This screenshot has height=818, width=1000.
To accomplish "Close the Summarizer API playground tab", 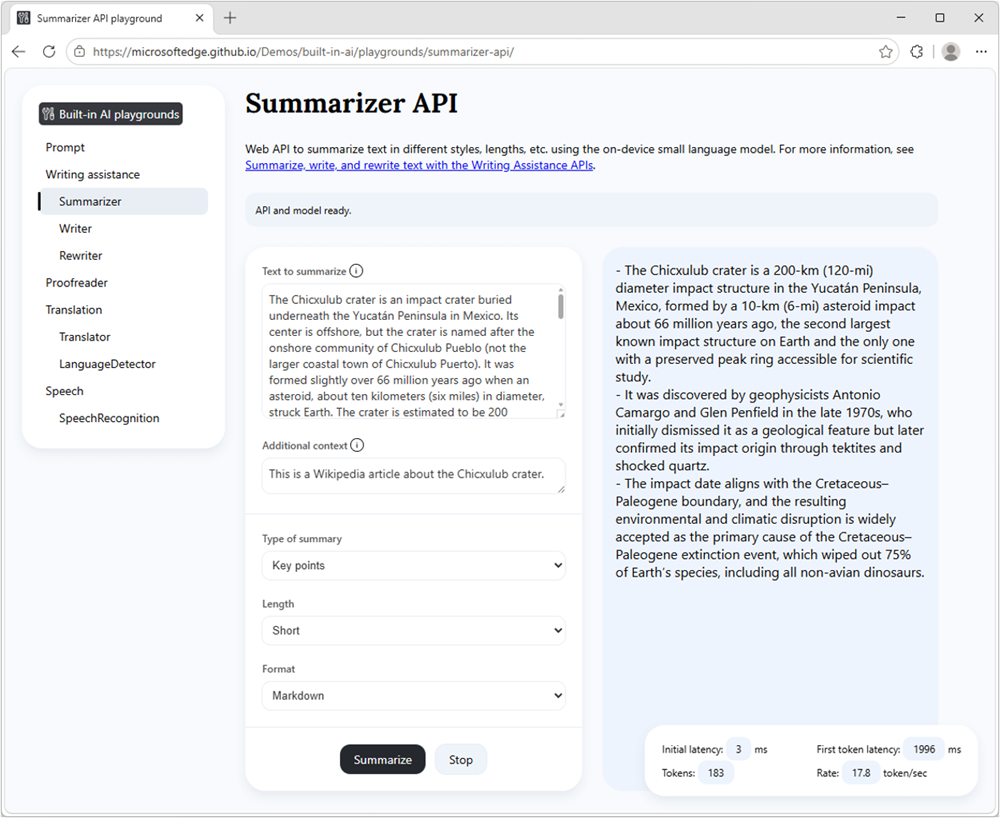I will 200,18.
